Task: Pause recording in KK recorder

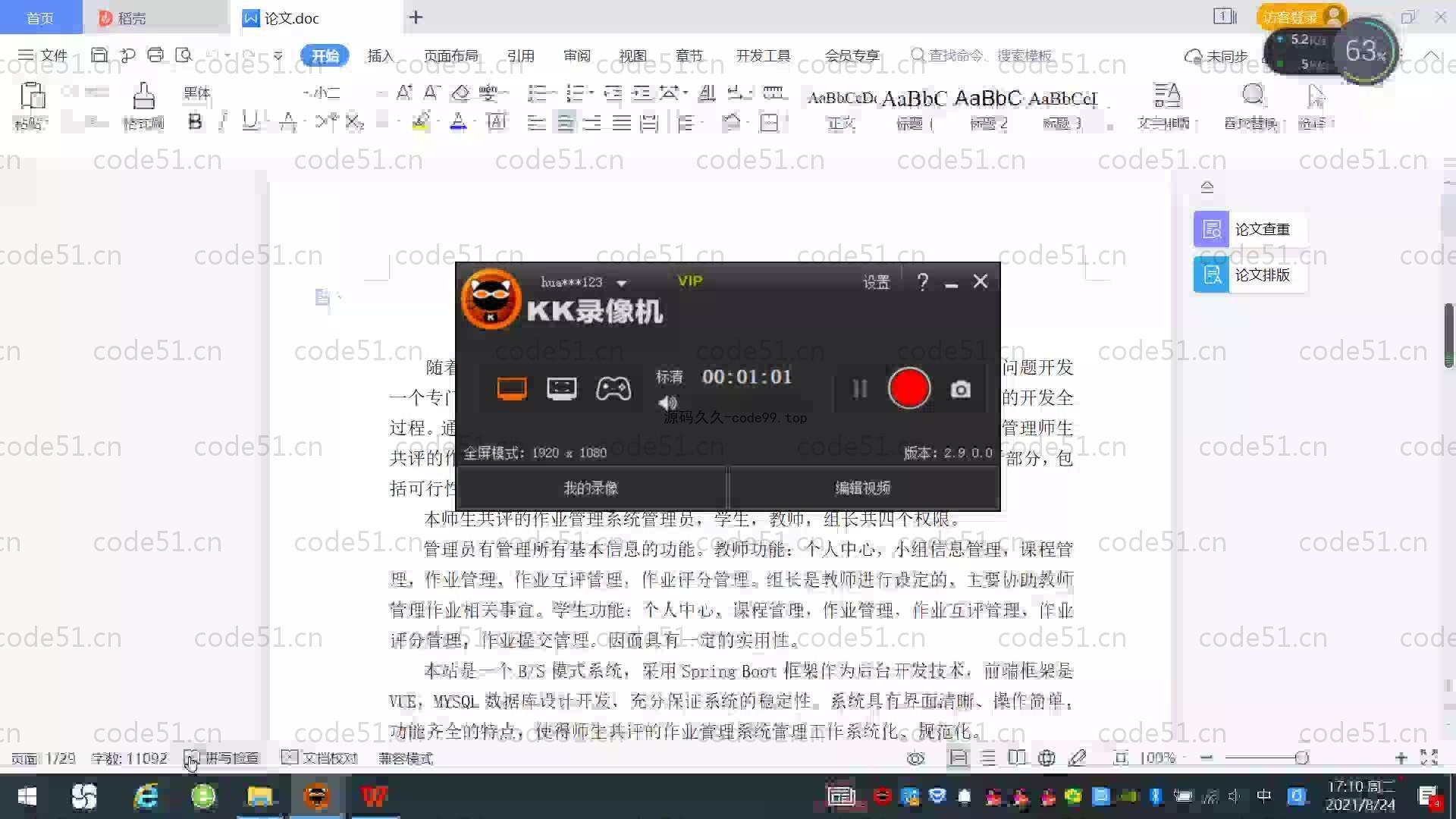Action: [859, 389]
